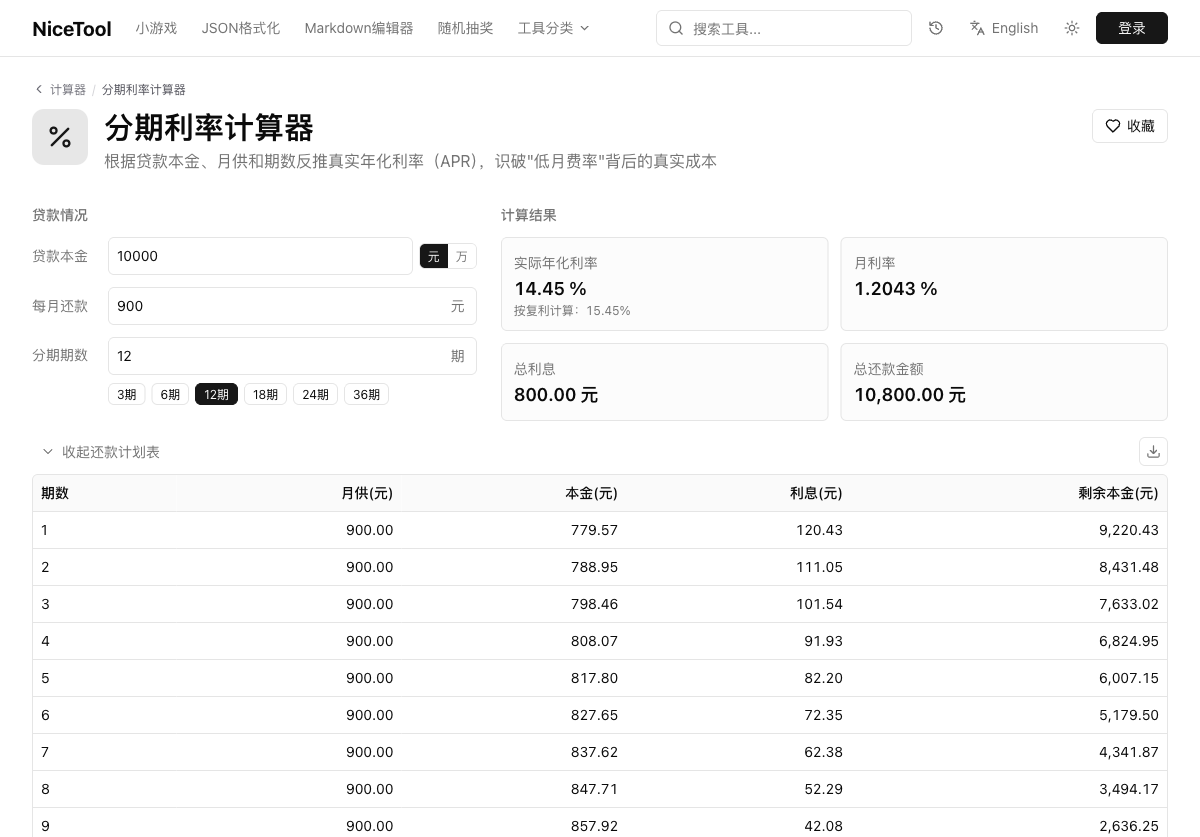Click the percent calculator icon
The width and height of the screenshot is (1200, 837).
[x=60, y=137]
